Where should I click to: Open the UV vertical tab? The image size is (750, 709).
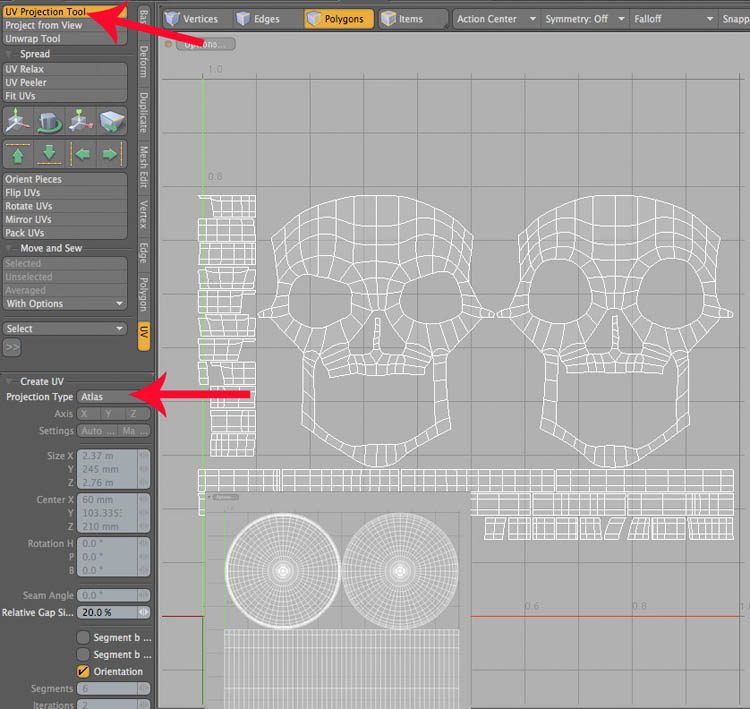click(x=143, y=336)
